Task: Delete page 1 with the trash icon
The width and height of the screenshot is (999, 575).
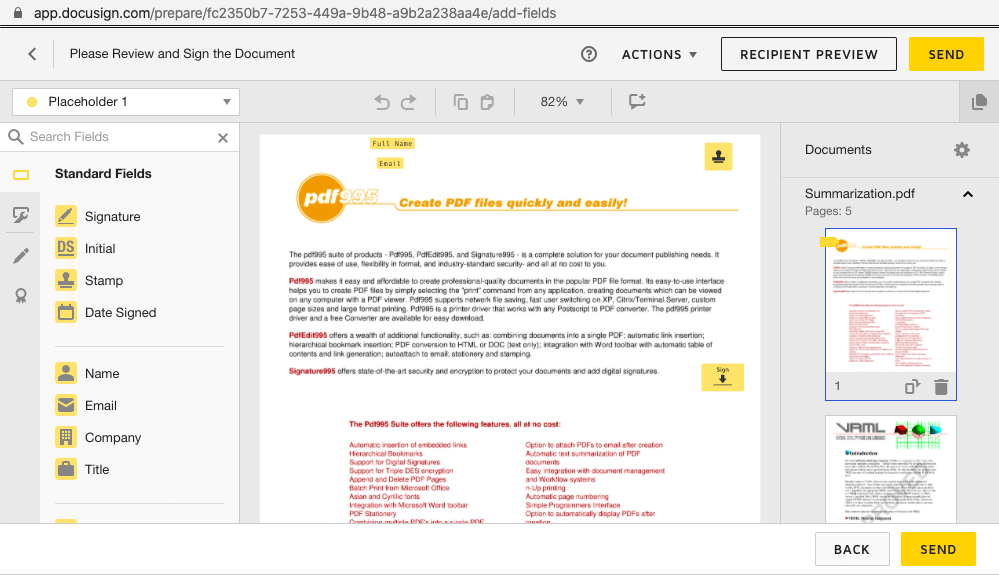Action: [941, 387]
